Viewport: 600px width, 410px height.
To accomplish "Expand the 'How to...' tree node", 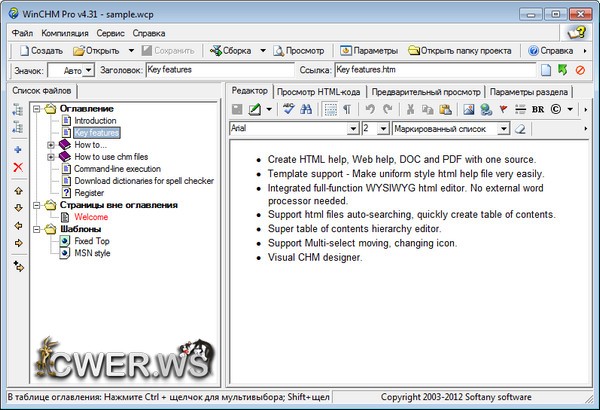I will click(x=51, y=145).
